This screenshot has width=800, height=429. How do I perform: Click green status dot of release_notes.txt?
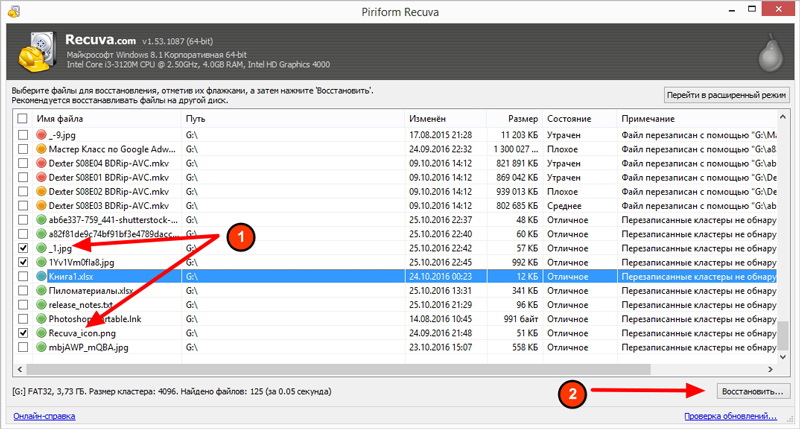tap(41, 305)
